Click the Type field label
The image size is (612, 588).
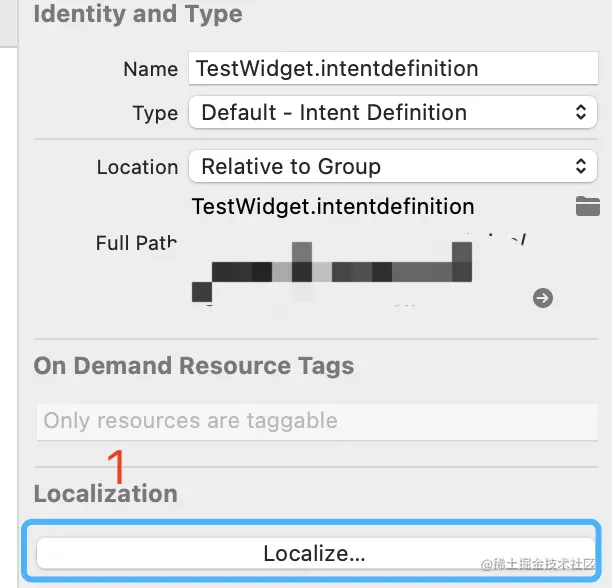tap(155, 114)
